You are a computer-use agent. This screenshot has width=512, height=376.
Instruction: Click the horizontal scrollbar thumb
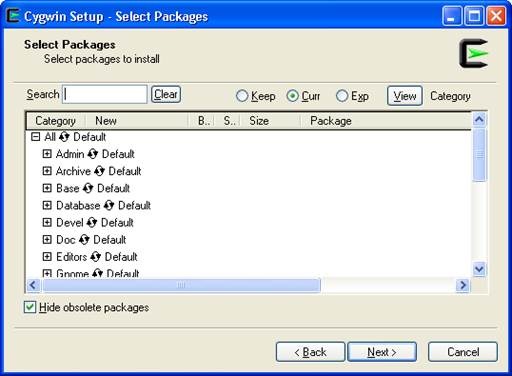click(x=182, y=285)
